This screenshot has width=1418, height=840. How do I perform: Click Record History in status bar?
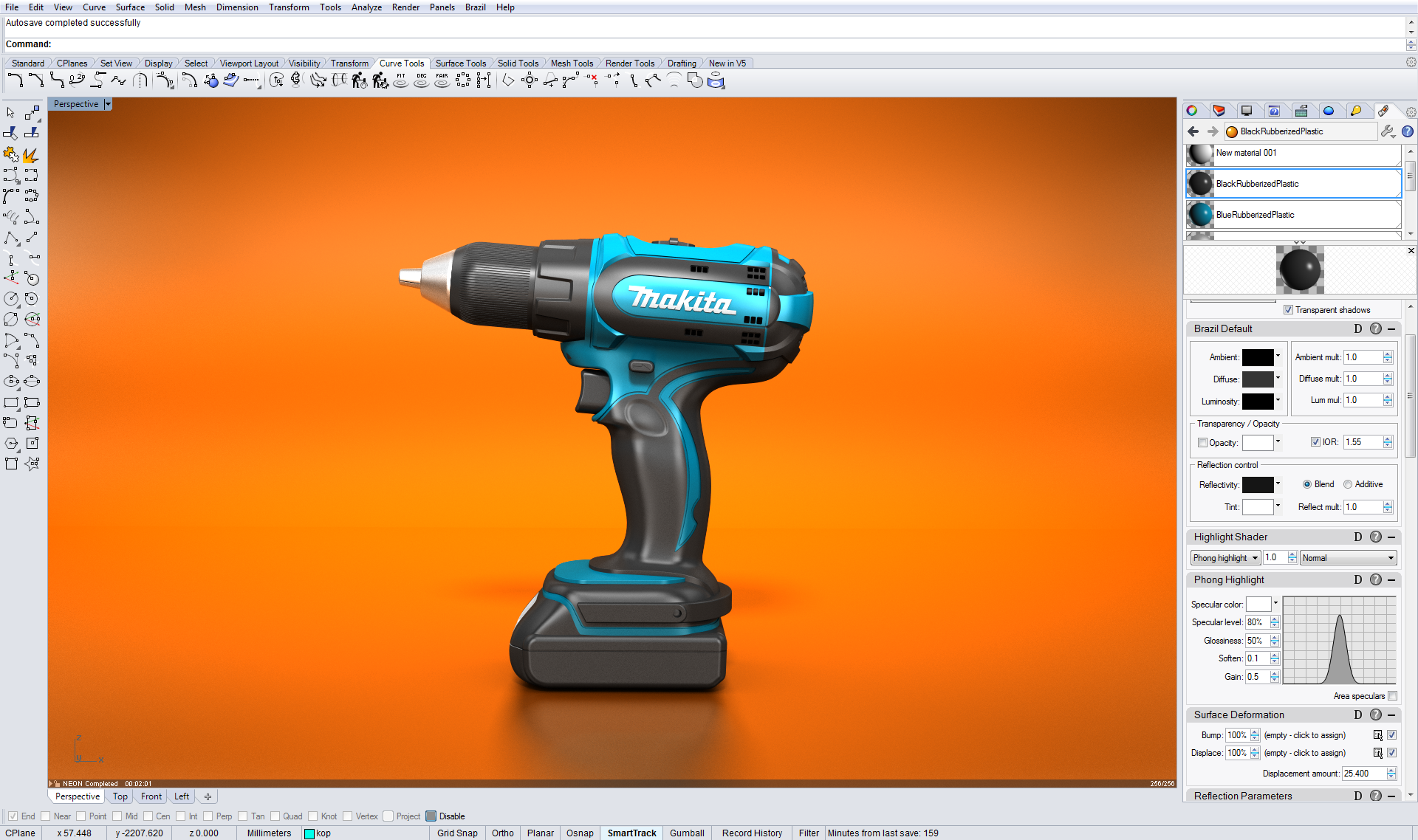coord(752,833)
